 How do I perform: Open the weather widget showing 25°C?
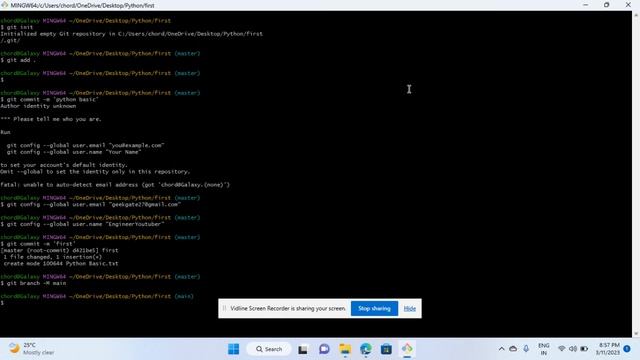tap(32, 349)
